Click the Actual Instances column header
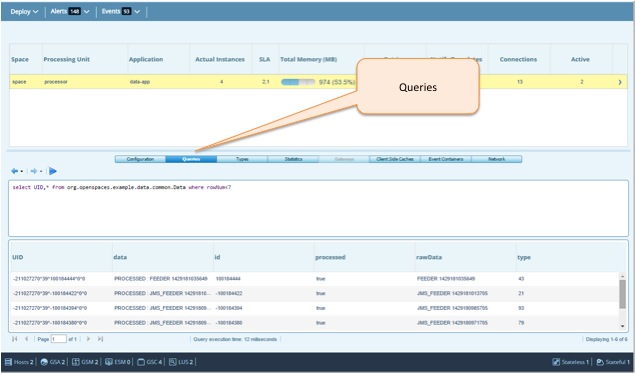The image size is (636, 374). tap(221, 59)
